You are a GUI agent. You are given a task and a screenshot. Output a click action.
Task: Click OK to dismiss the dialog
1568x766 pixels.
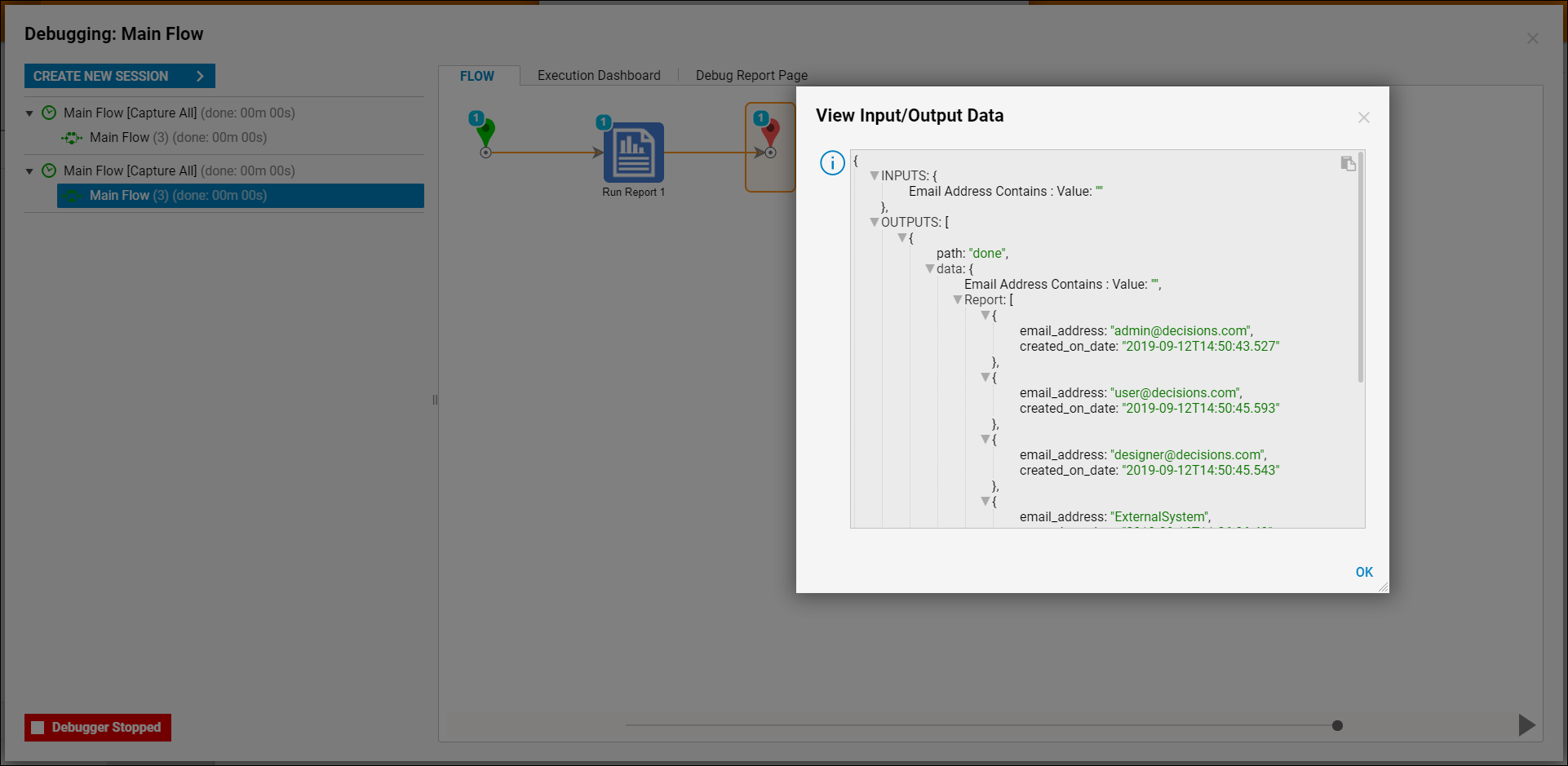click(1364, 572)
